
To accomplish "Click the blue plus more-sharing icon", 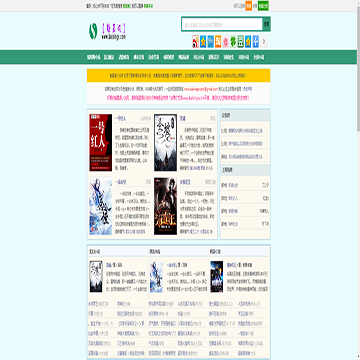I will (256, 41).
